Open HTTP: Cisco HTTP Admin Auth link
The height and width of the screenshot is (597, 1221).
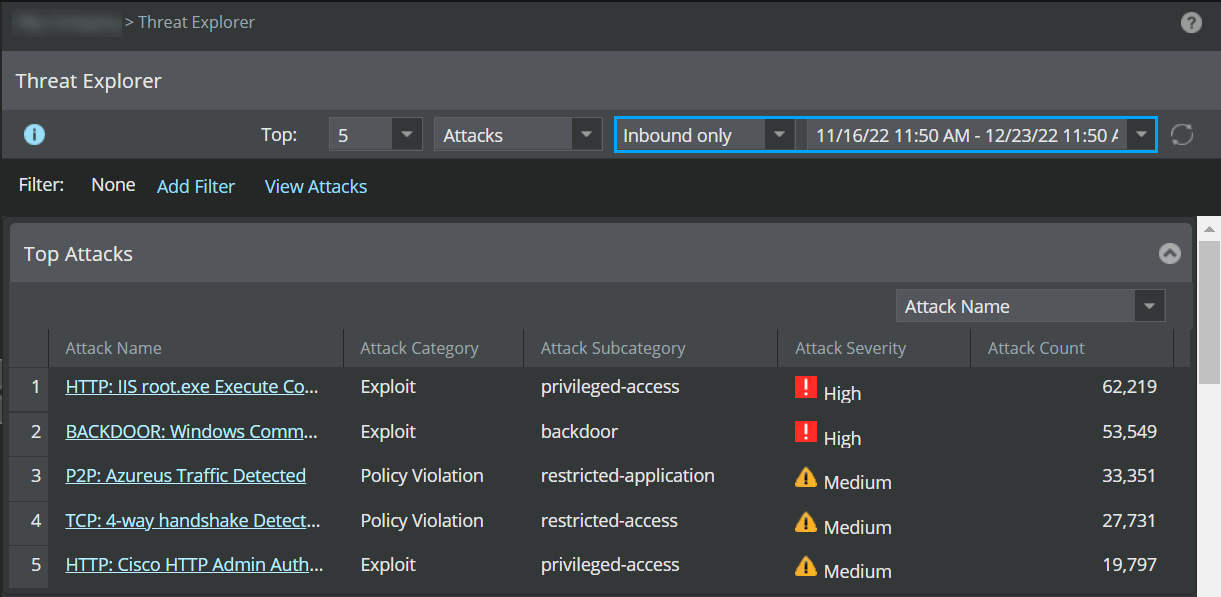tap(195, 565)
